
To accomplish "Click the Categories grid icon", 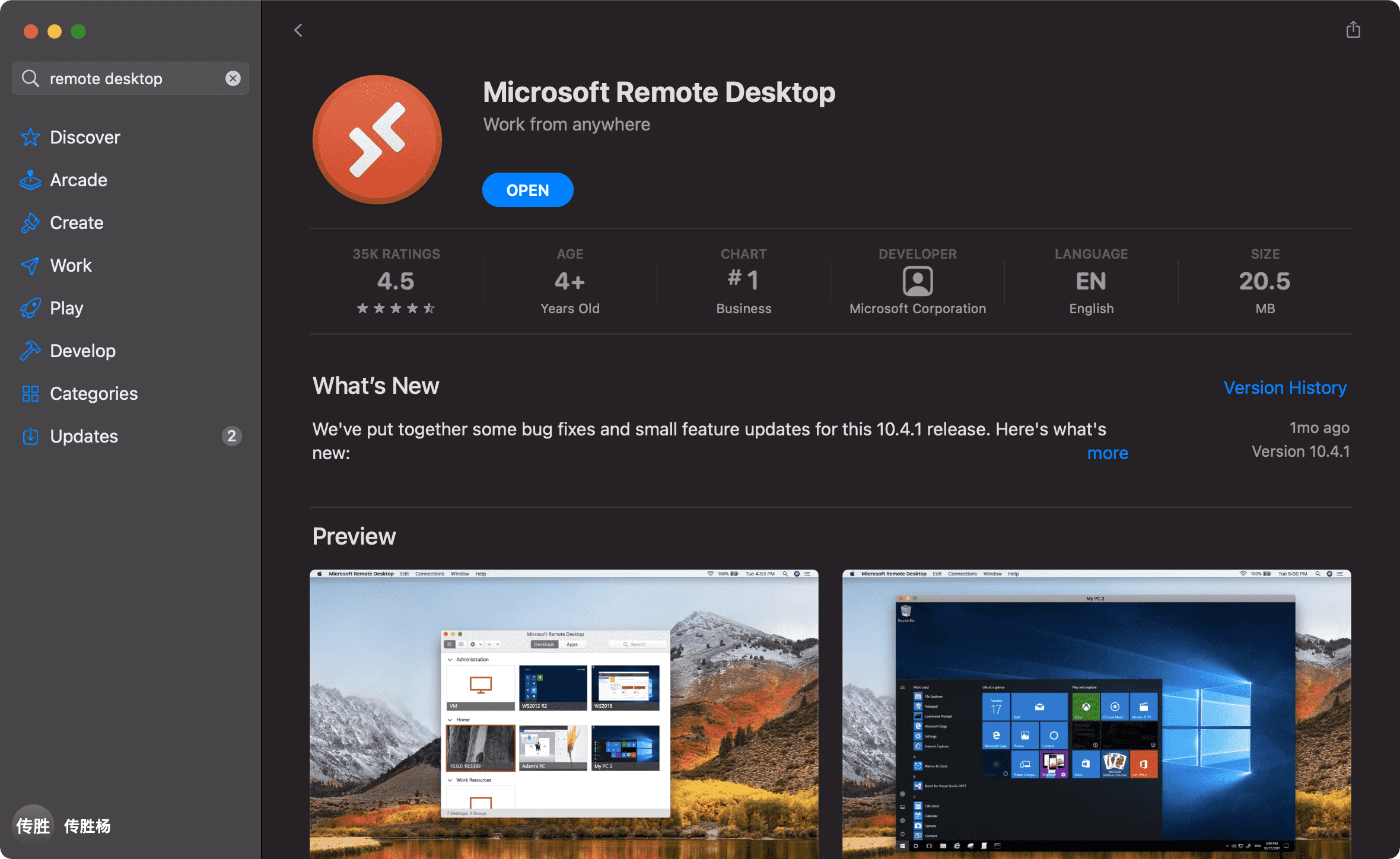I will tap(30, 393).
